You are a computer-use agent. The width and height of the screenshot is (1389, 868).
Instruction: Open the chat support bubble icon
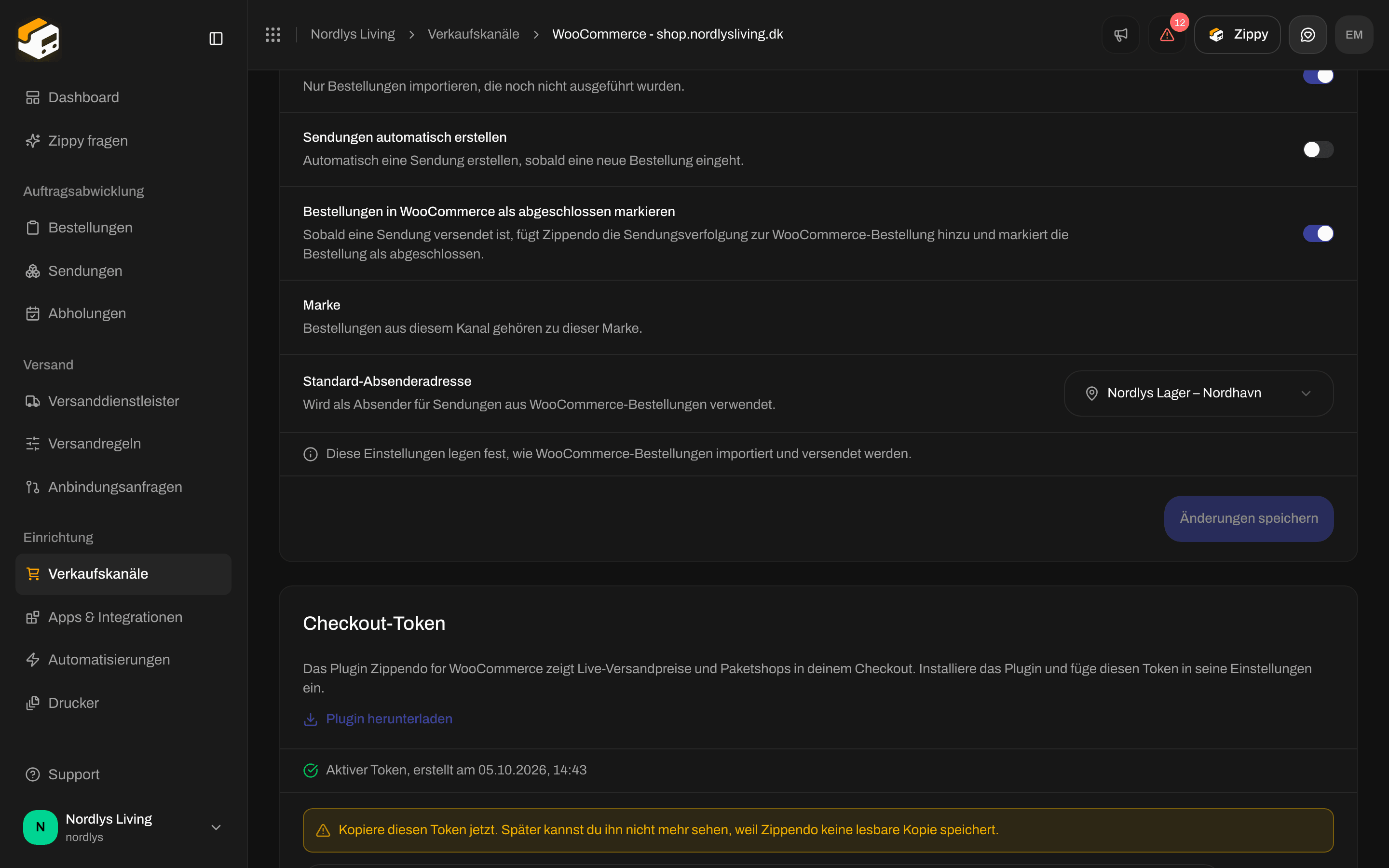tap(1307, 34)
